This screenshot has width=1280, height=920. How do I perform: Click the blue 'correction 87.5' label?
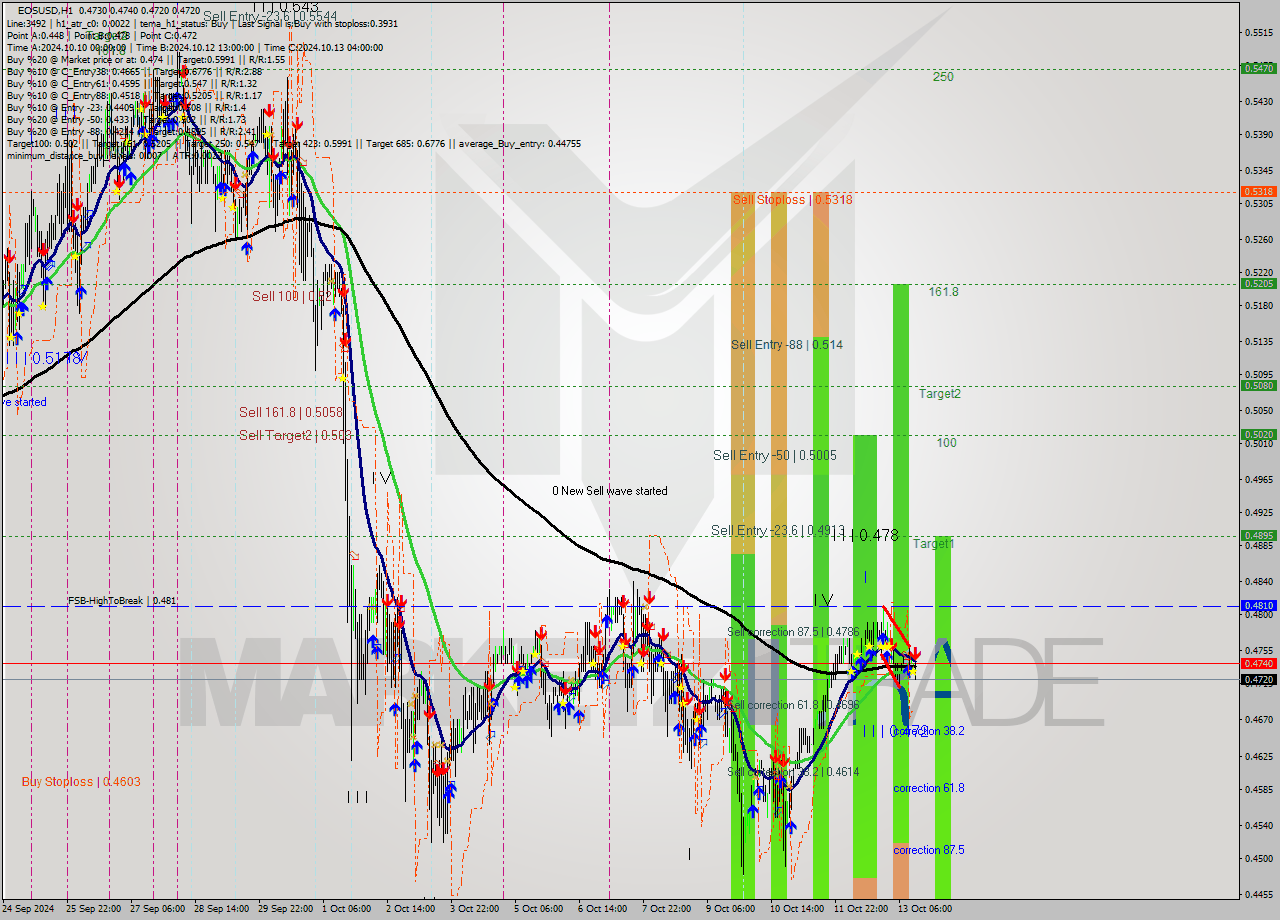coord(929,850)
